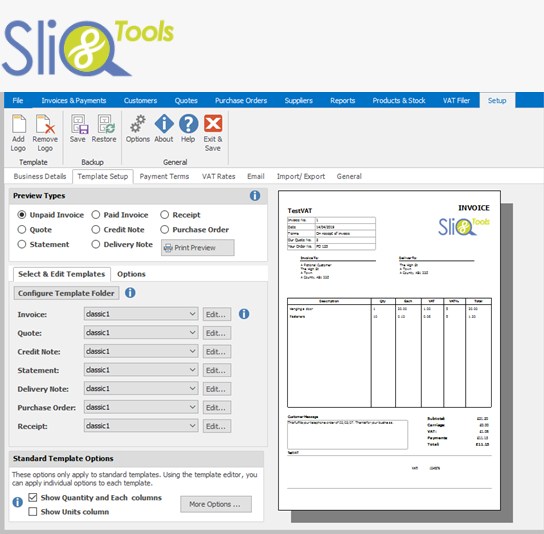Click Edit button for Quote template
The width and height of the screenshot is (544, 534).
coord(217,333)
